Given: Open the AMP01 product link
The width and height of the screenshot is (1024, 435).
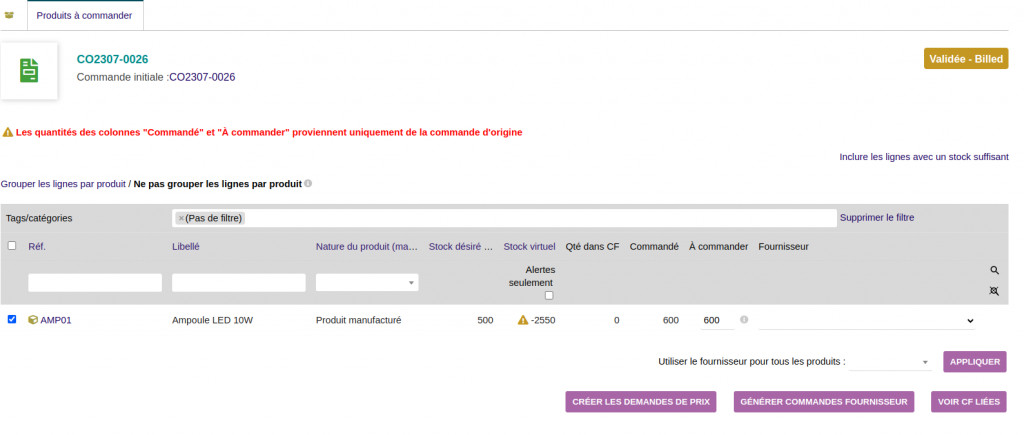Looking at the screenshot, I should 56,320.
